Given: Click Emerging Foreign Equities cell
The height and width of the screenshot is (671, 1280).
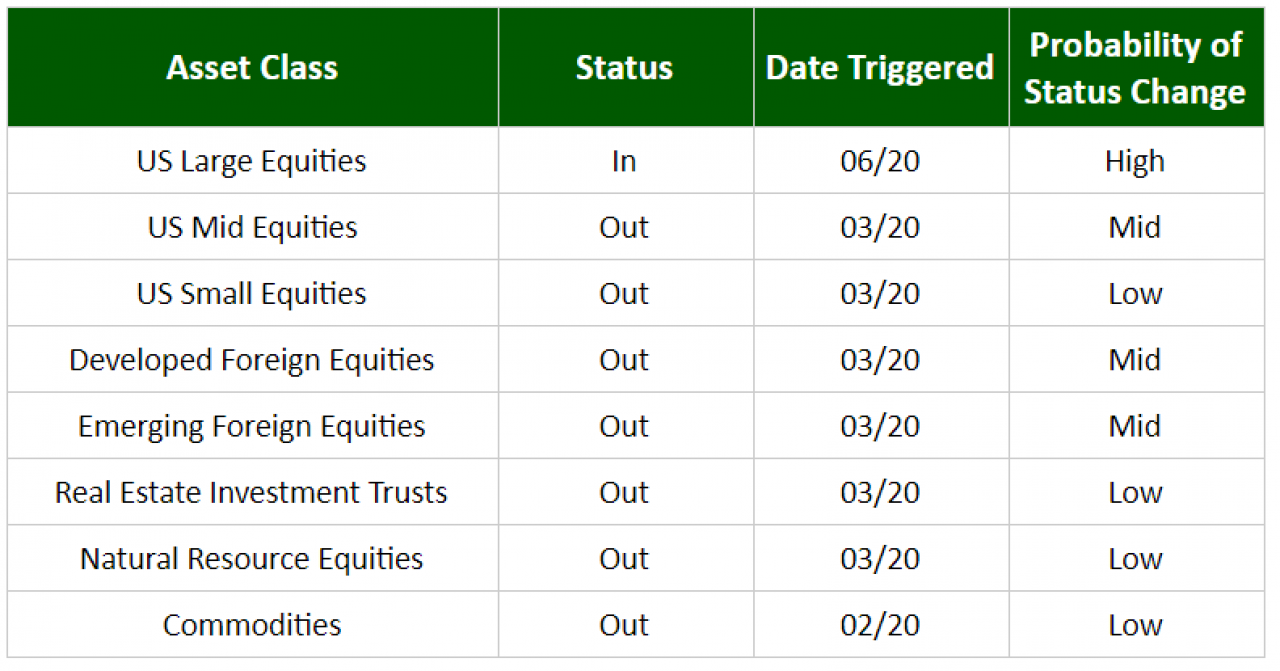Looking at the screenshot, I should [252, 426].
